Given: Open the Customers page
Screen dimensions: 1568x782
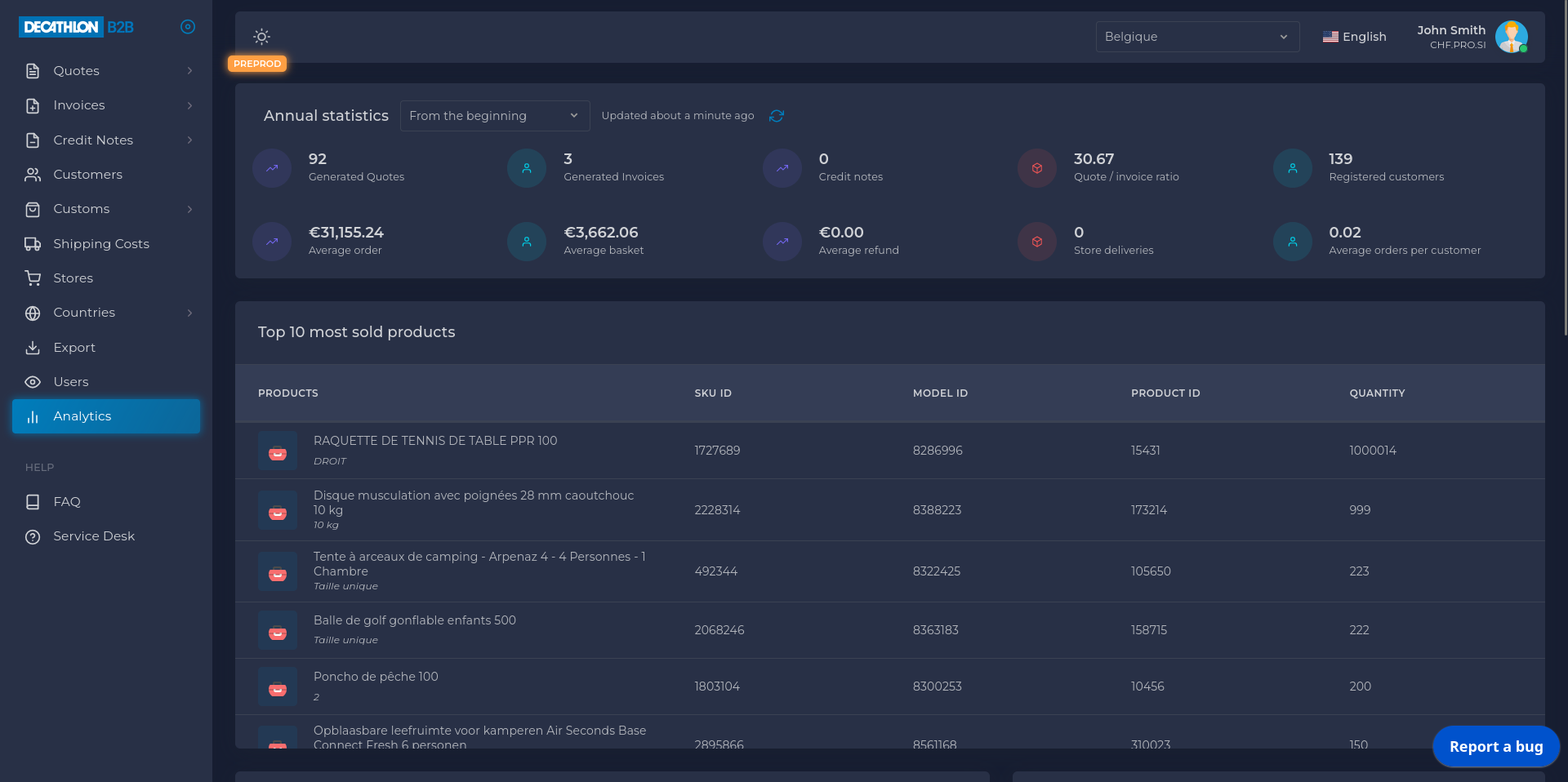Looking at the screenshot, I should pyautogui.click(x=87, y=175).
